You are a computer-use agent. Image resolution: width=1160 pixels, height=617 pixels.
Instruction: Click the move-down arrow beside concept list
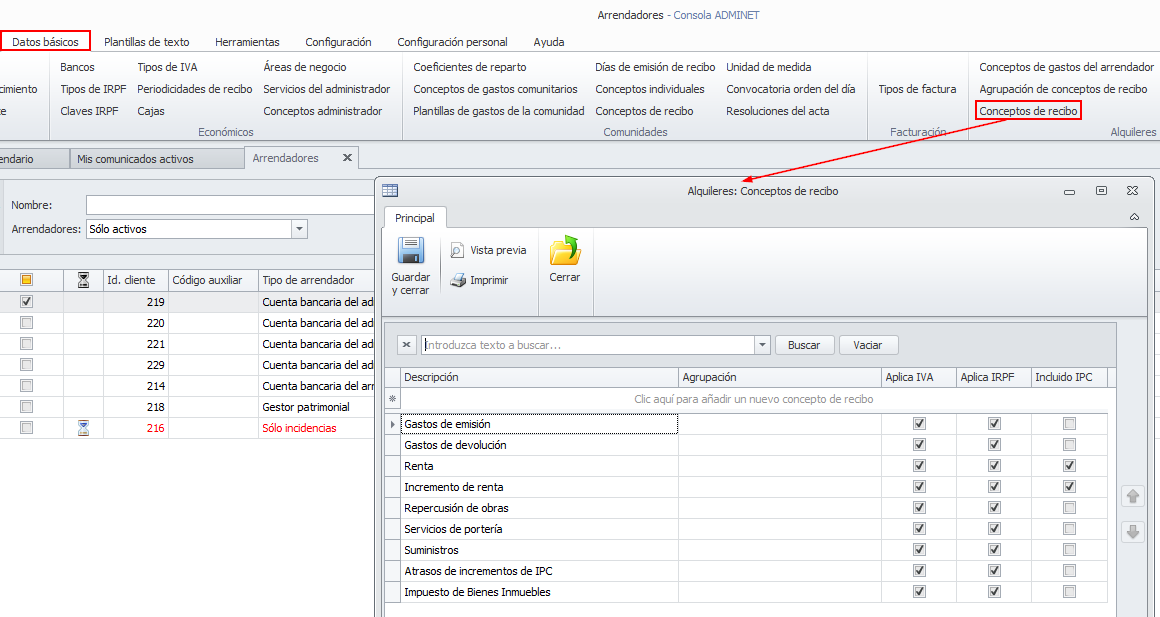click(1133, 531)
